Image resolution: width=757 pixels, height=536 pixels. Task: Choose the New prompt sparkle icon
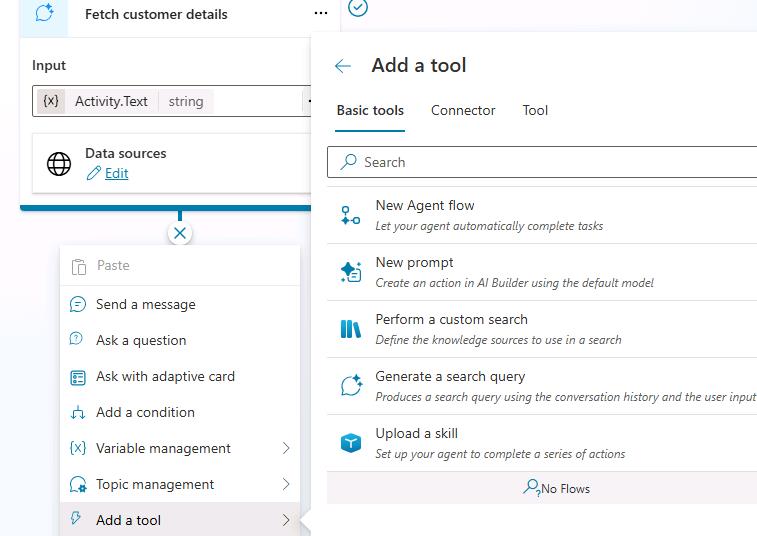point(350,272)
